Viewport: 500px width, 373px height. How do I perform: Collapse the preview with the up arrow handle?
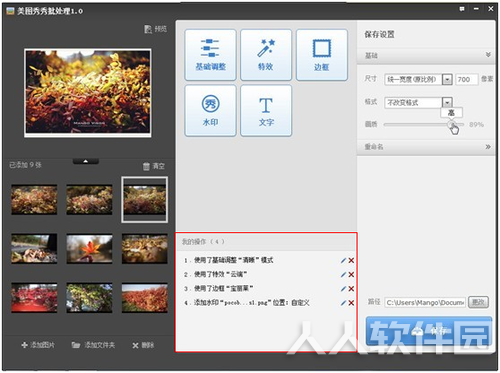tap(86, 161)
